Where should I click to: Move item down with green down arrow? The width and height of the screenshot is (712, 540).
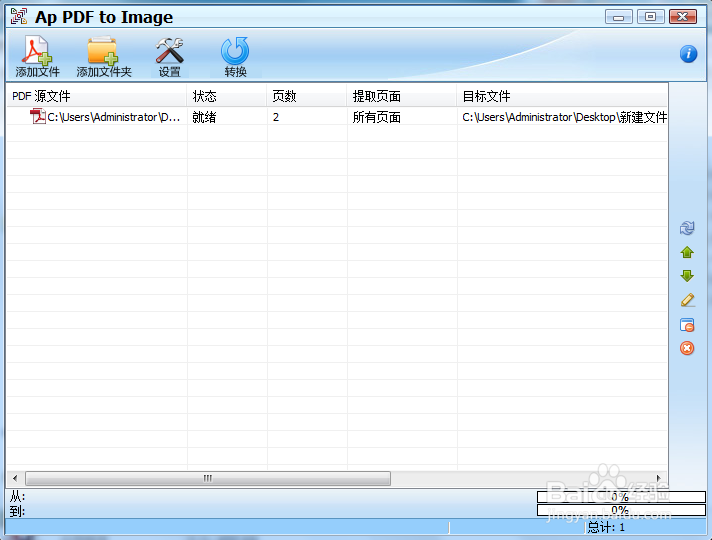click(x=687, y=276)
